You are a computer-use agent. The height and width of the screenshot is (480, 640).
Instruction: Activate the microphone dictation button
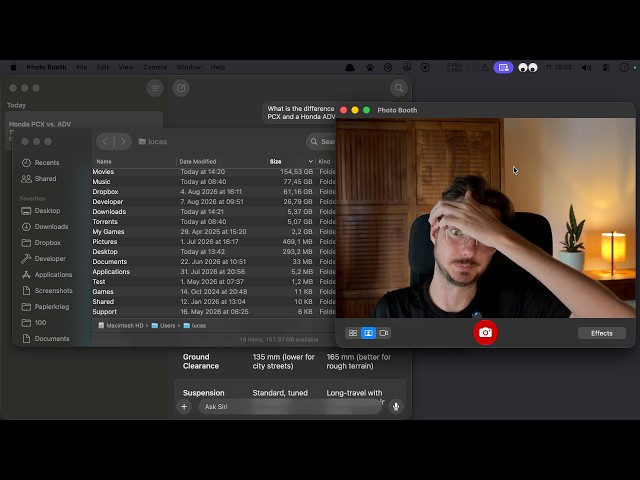pyautogui.click(x=396, y=407)
